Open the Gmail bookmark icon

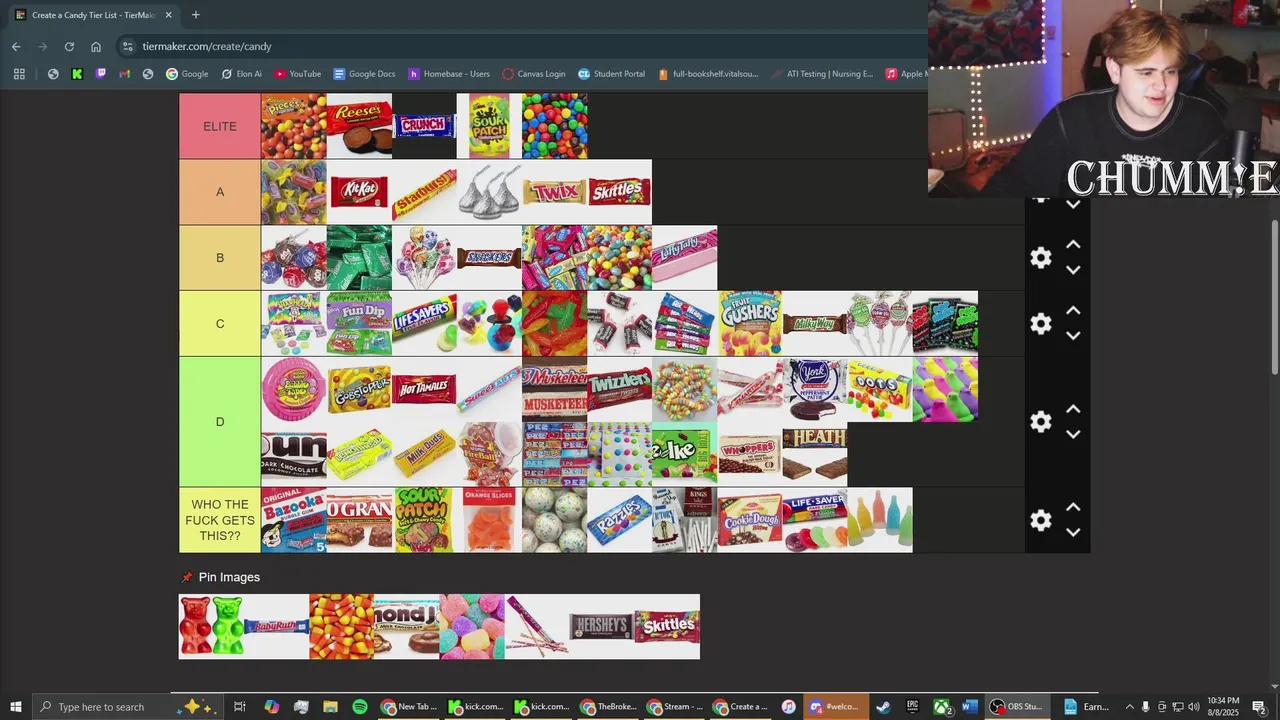coord(124,73)
